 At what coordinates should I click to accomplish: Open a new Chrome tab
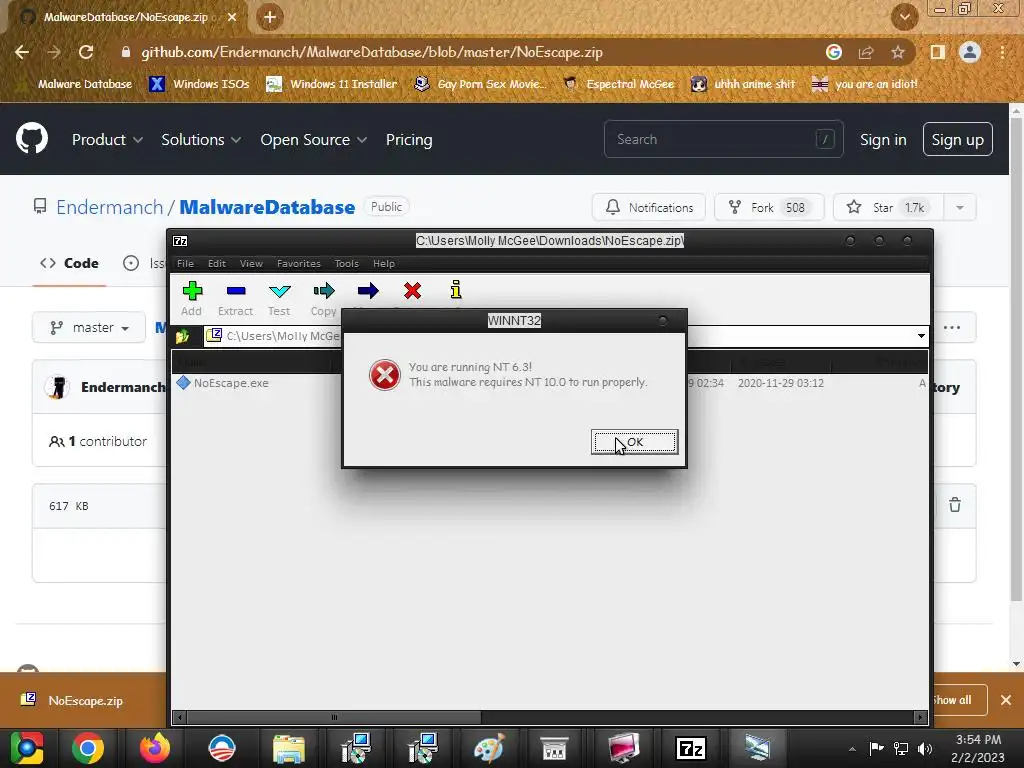270,17
